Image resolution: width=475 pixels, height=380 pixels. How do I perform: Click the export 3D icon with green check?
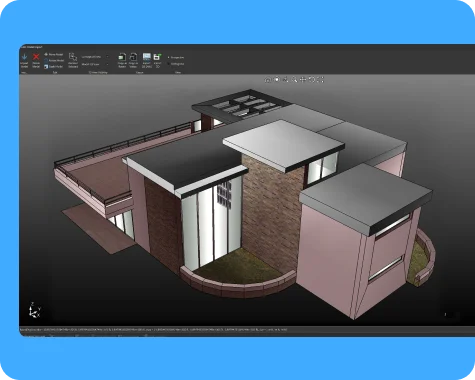pyautogui.click(x=158, y=57)
